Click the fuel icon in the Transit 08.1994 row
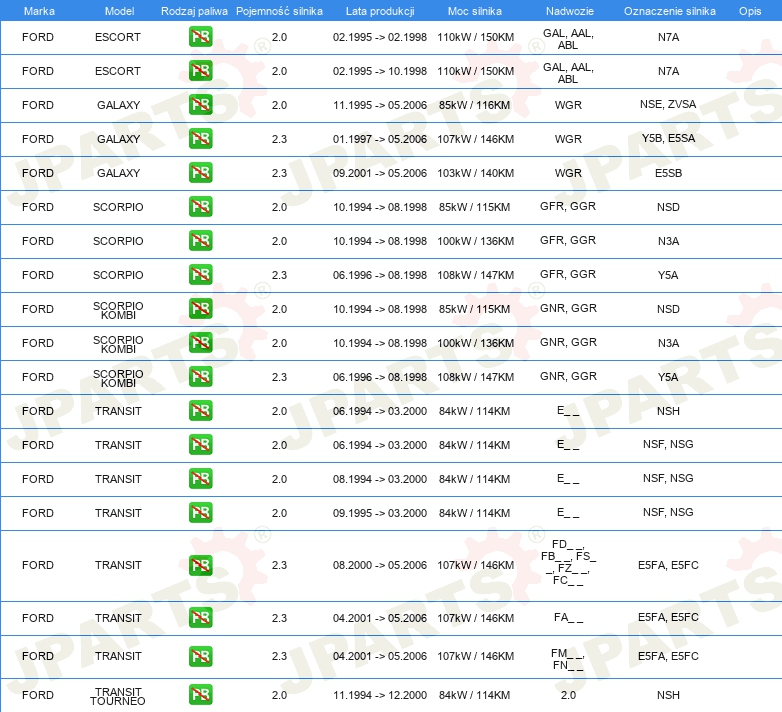Image resolution: width=782 pixels, height=712 pixels. pos(200,478)
